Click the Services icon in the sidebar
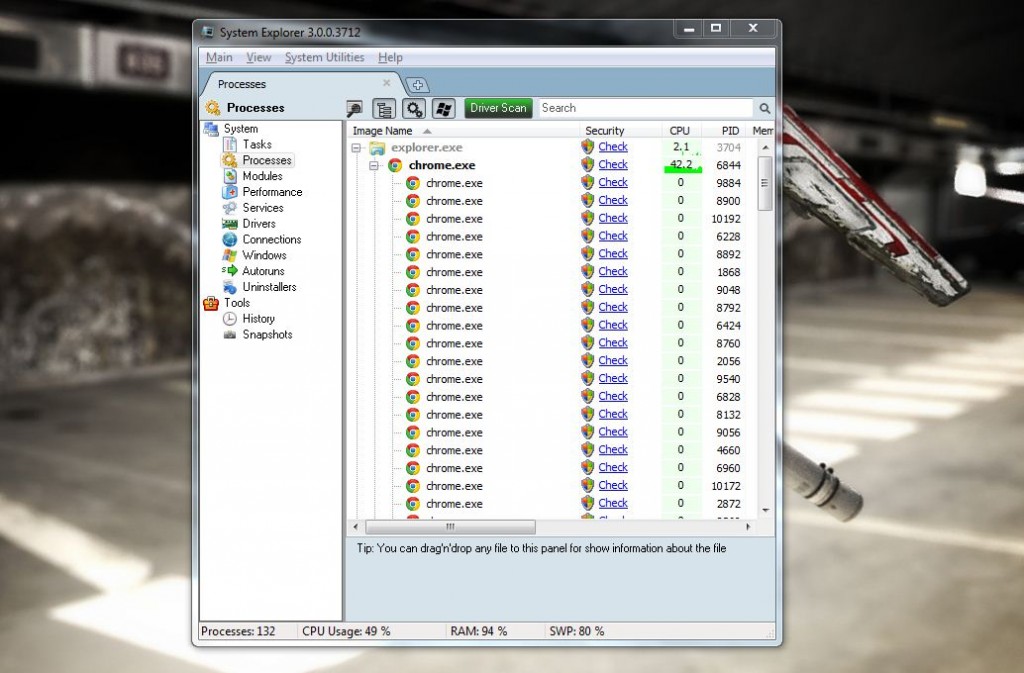 point(230,208)
